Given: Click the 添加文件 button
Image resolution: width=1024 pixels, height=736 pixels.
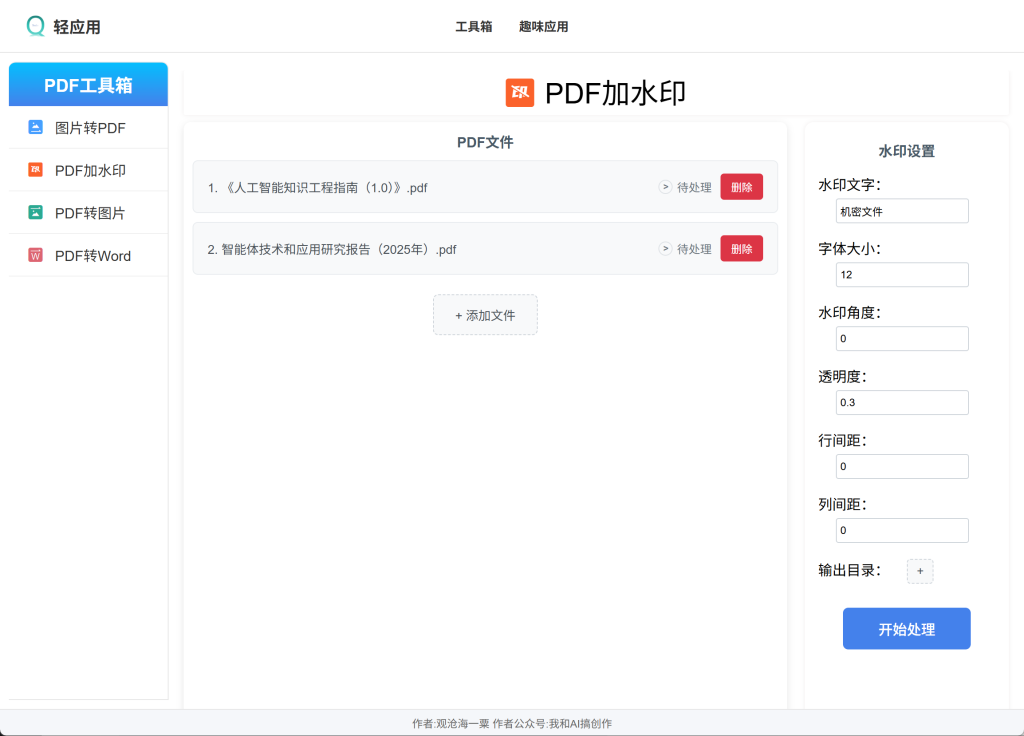Looking at the screenshot, I should coord(485,314).
